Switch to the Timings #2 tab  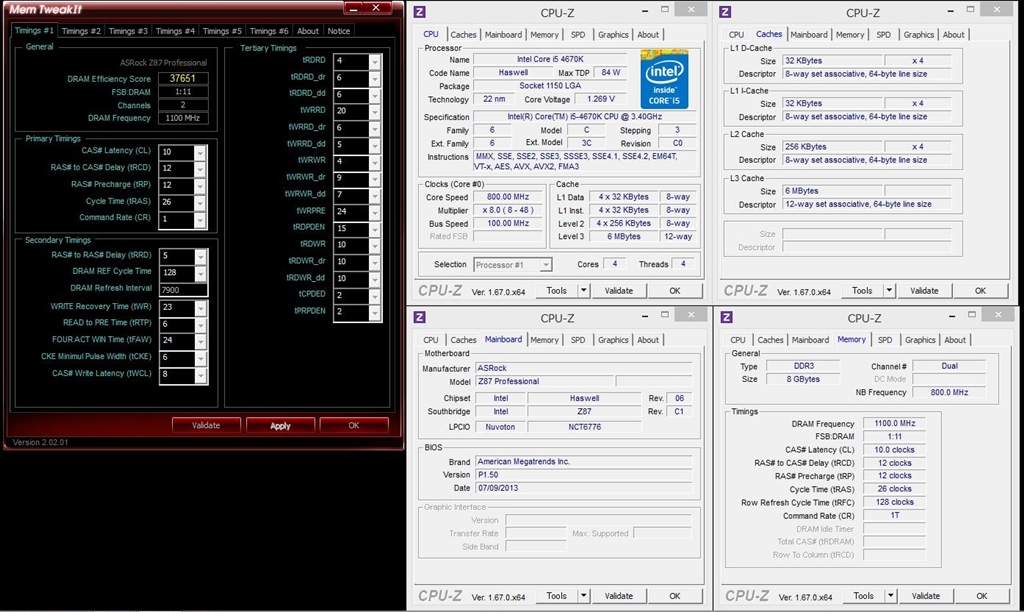point(81,31)
